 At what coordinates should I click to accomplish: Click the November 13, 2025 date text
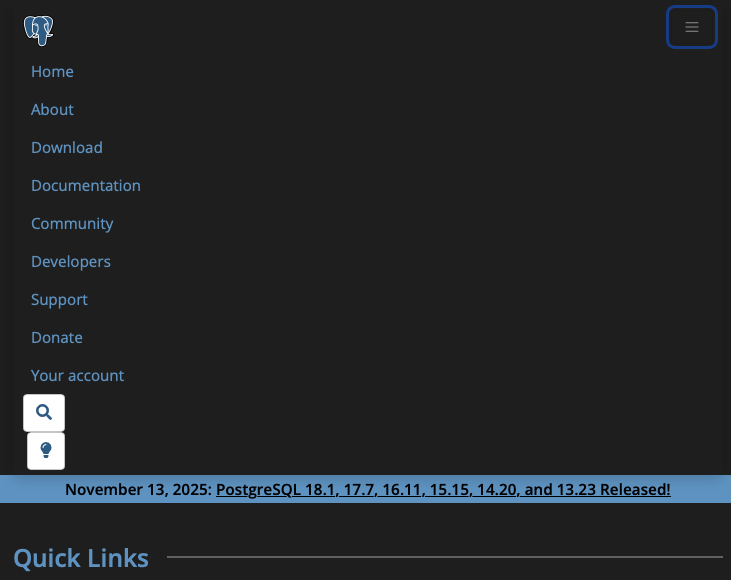[137, 490]
